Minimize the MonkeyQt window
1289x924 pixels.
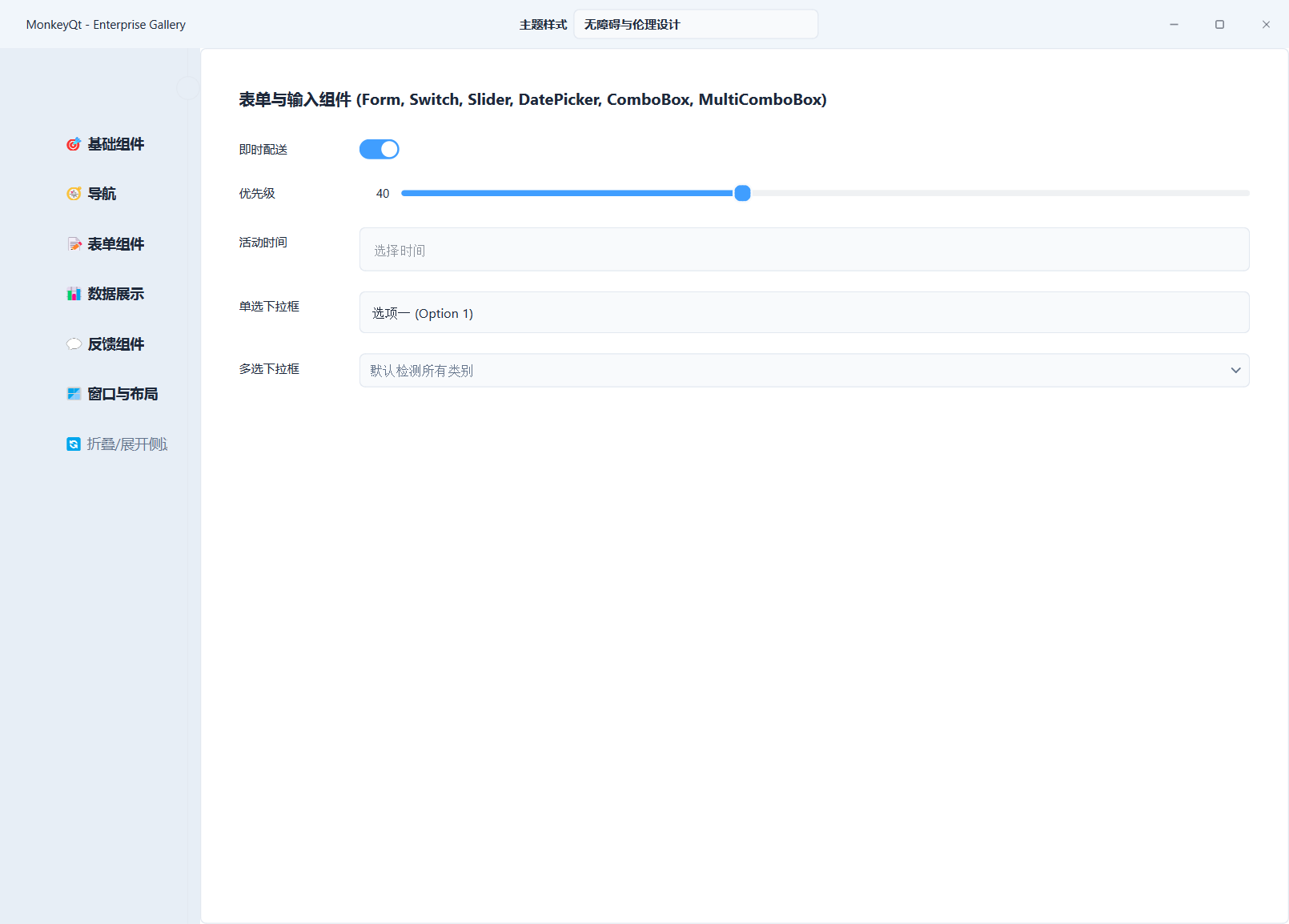coord(1174,25)
